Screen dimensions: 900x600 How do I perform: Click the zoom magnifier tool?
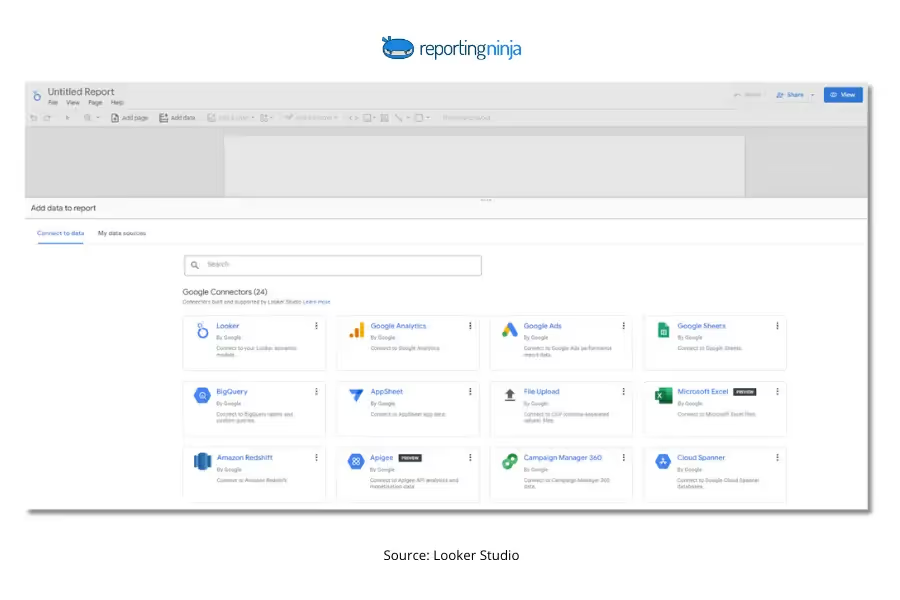87,118
